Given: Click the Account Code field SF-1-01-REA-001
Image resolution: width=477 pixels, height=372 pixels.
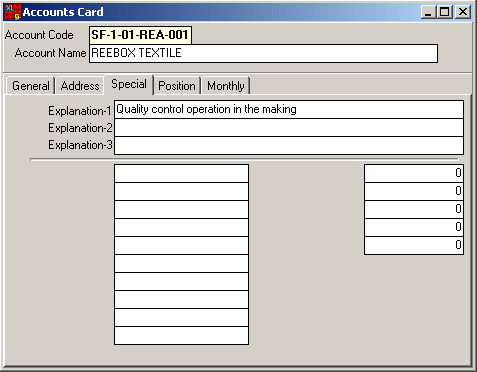Looking at the screenshot, I should coord(140,35).
